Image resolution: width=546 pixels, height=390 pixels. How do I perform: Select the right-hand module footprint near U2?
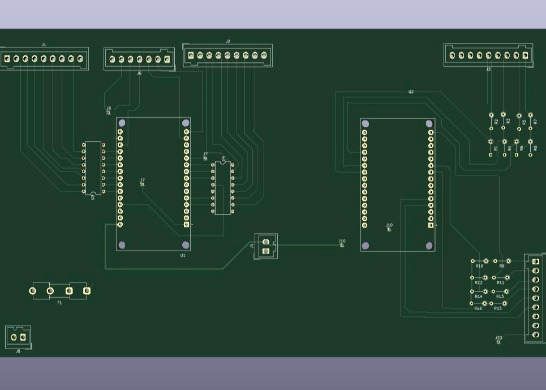(398, 185)
